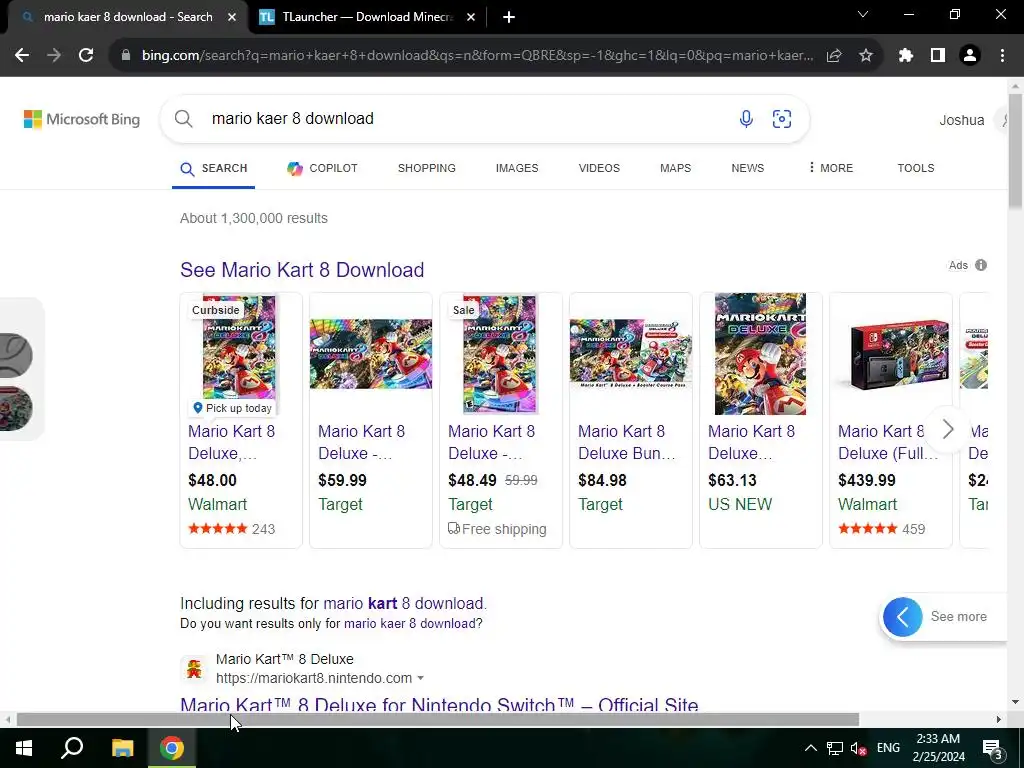This screenshot has width=1024, height=768.
Task: Open a new browser tab
Action: tap(509, 17)
